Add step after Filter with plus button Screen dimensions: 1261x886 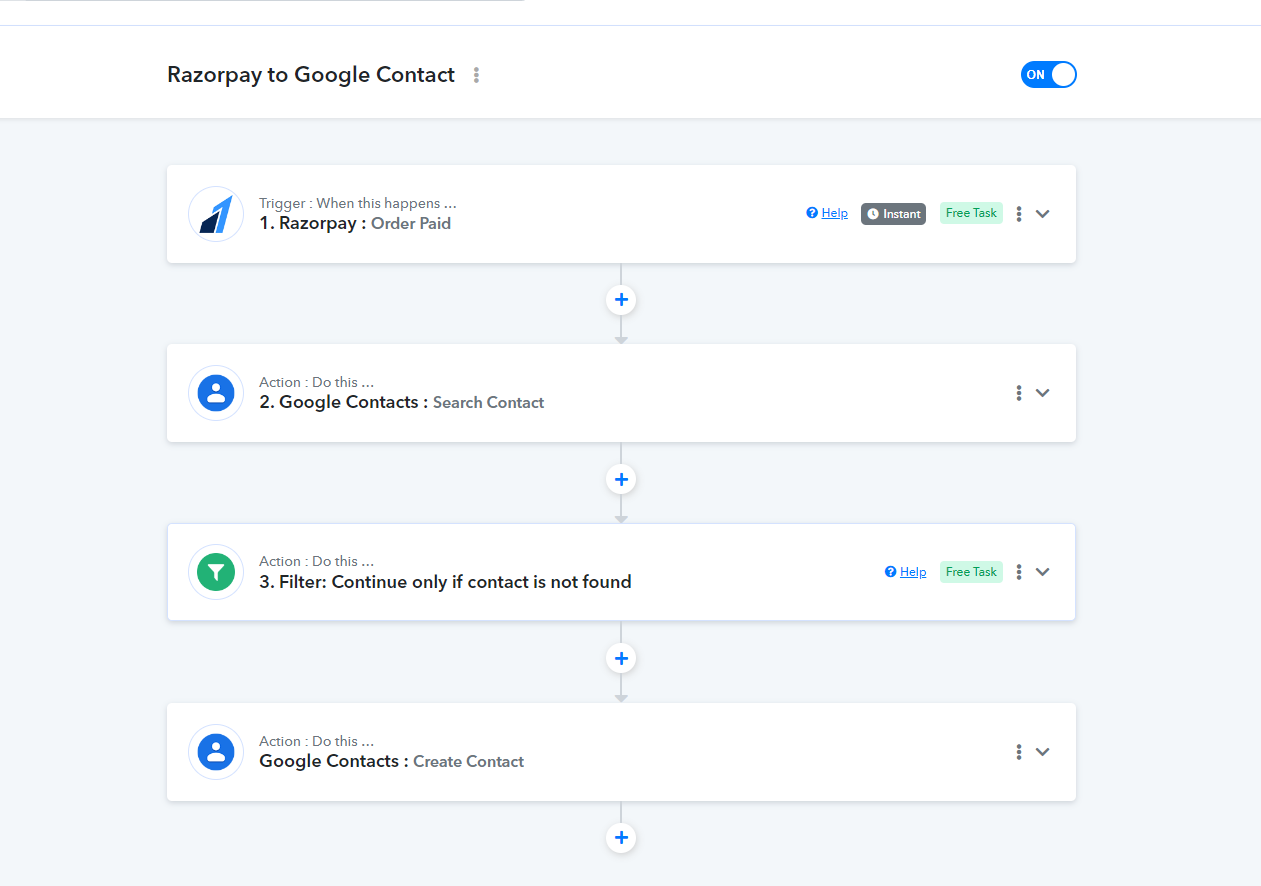pos(621,659)
